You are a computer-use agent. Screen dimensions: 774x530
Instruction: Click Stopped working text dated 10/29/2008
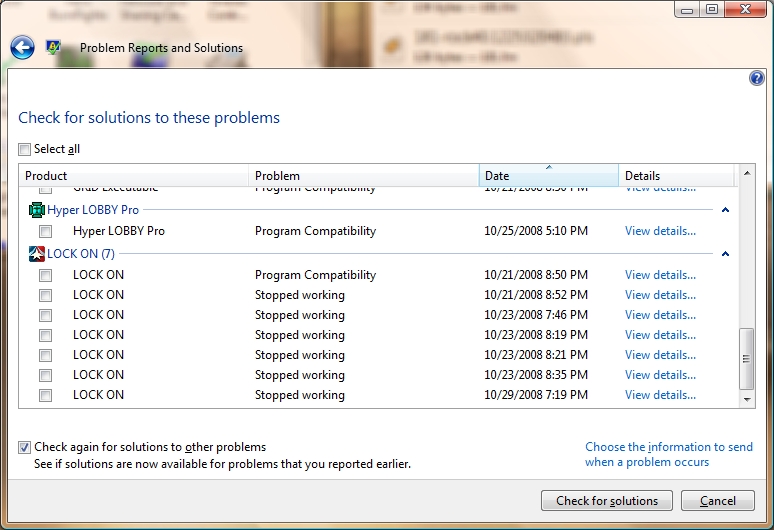pyautogui.click(x=300, y=395)
